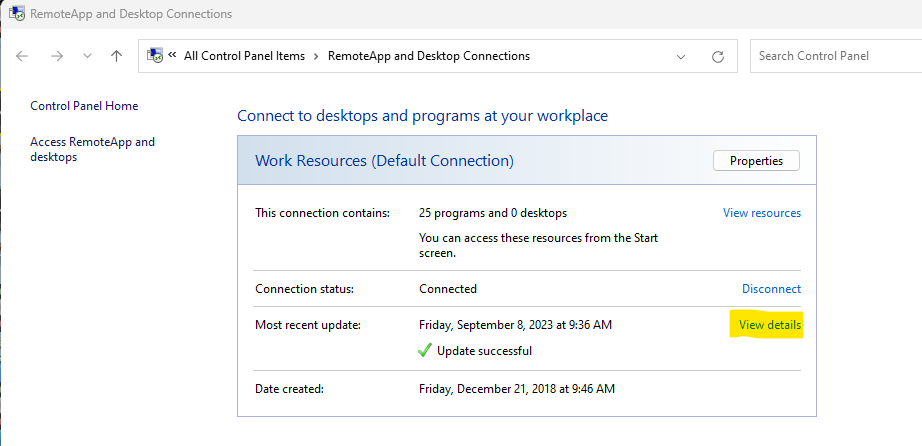922x446 pixels.
Task: Click the 'This connection contains:' label
Action: tap(323, 213)
